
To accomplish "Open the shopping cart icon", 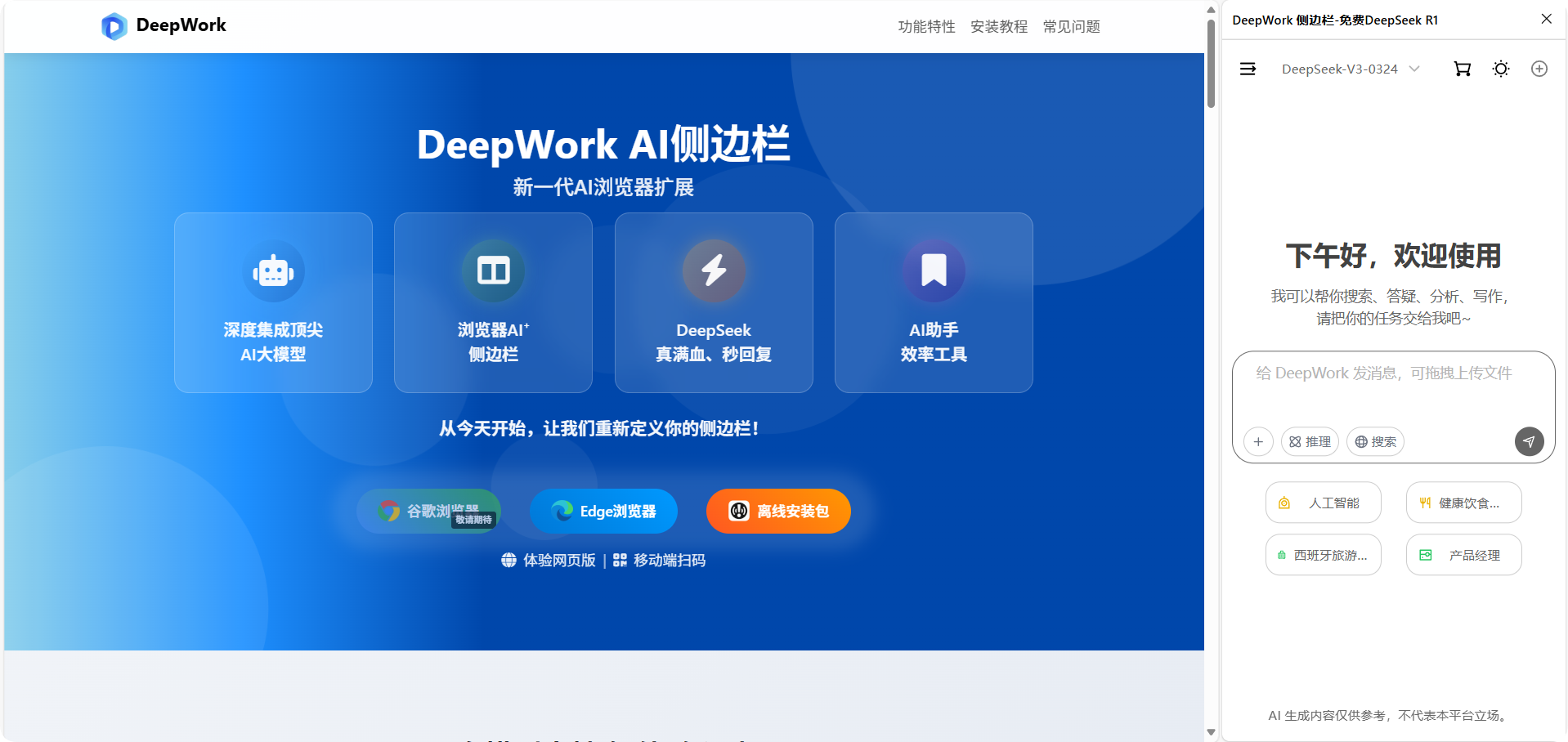I will 1463,69.
